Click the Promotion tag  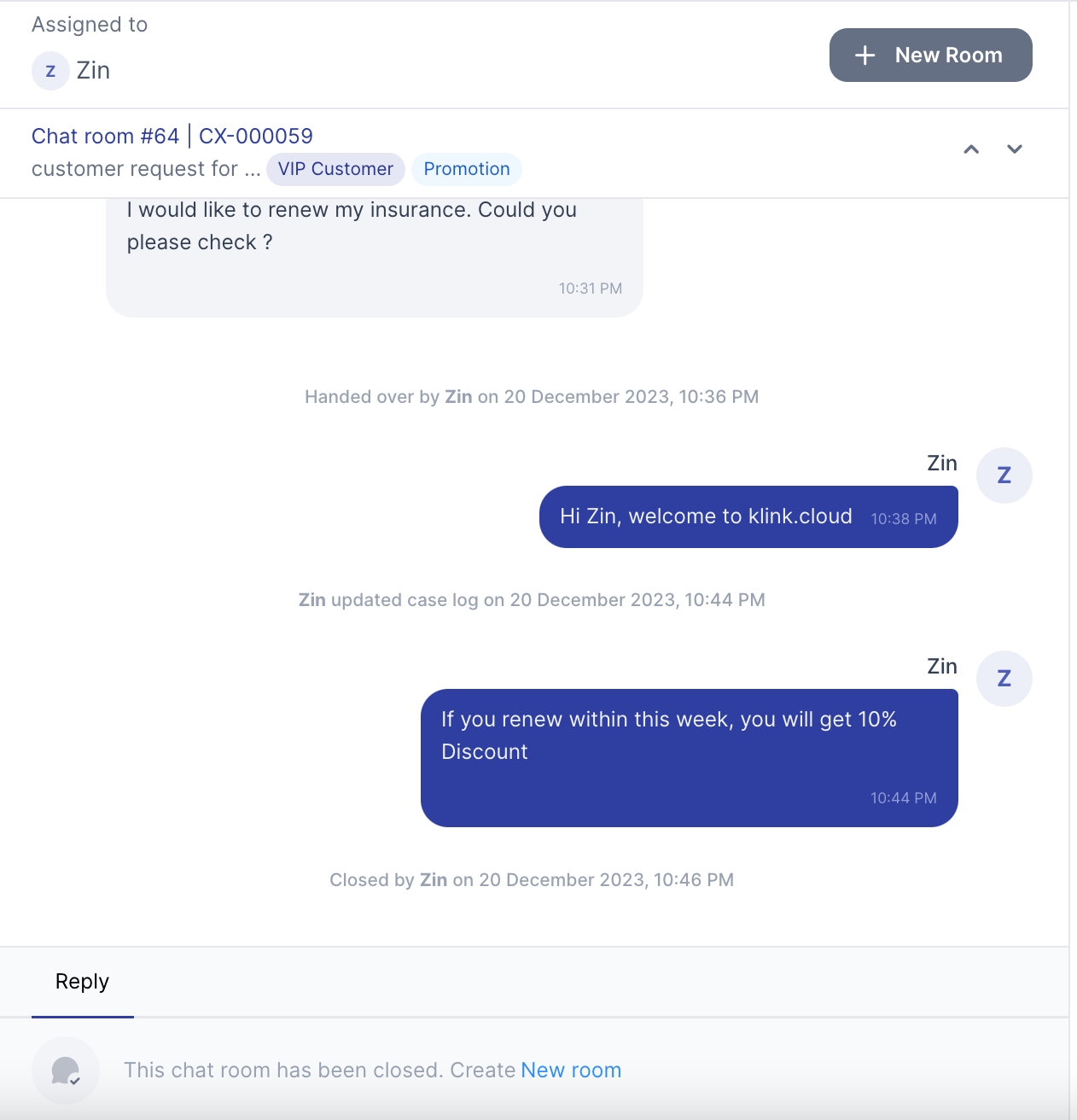pos(466,169)
